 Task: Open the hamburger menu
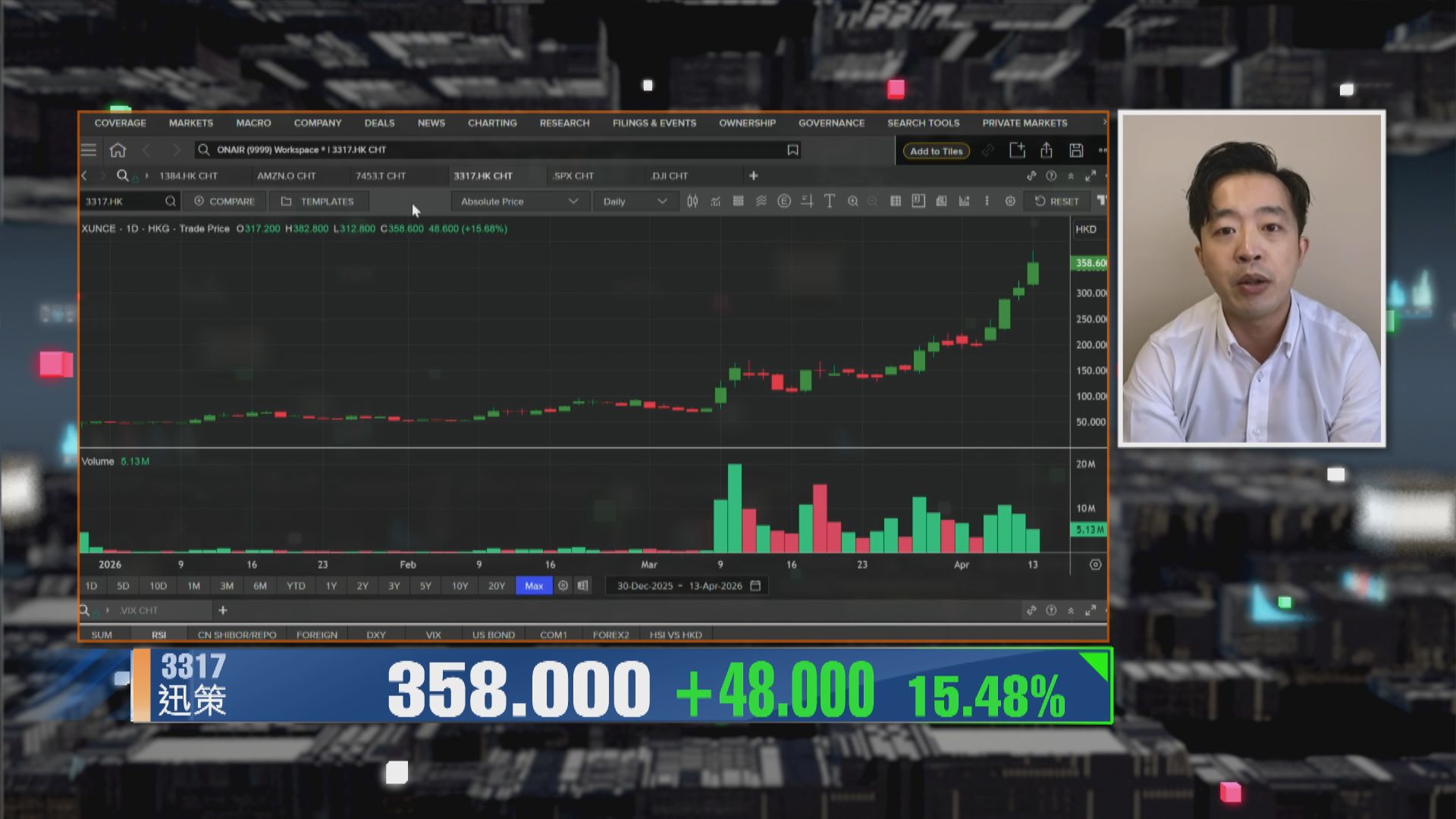point(89,150)
